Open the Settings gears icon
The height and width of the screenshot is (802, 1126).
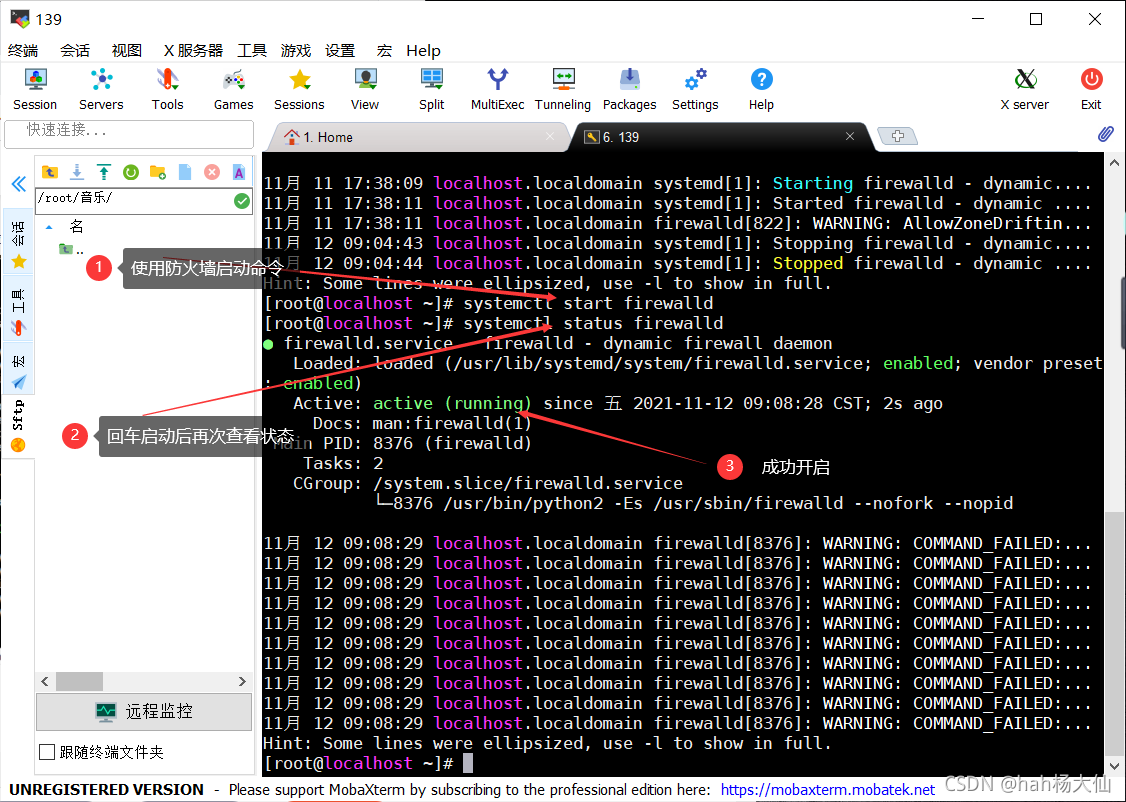click(695, 89)
